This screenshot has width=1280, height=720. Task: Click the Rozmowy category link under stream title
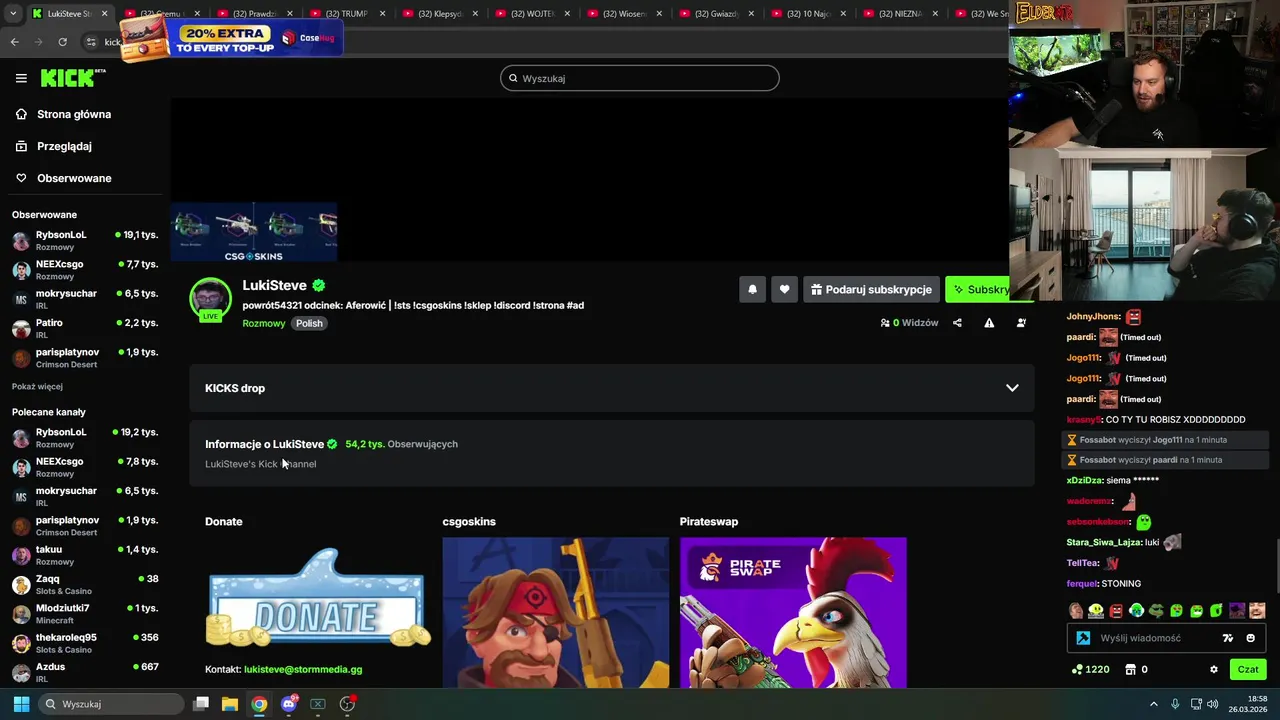coord(264,323)
